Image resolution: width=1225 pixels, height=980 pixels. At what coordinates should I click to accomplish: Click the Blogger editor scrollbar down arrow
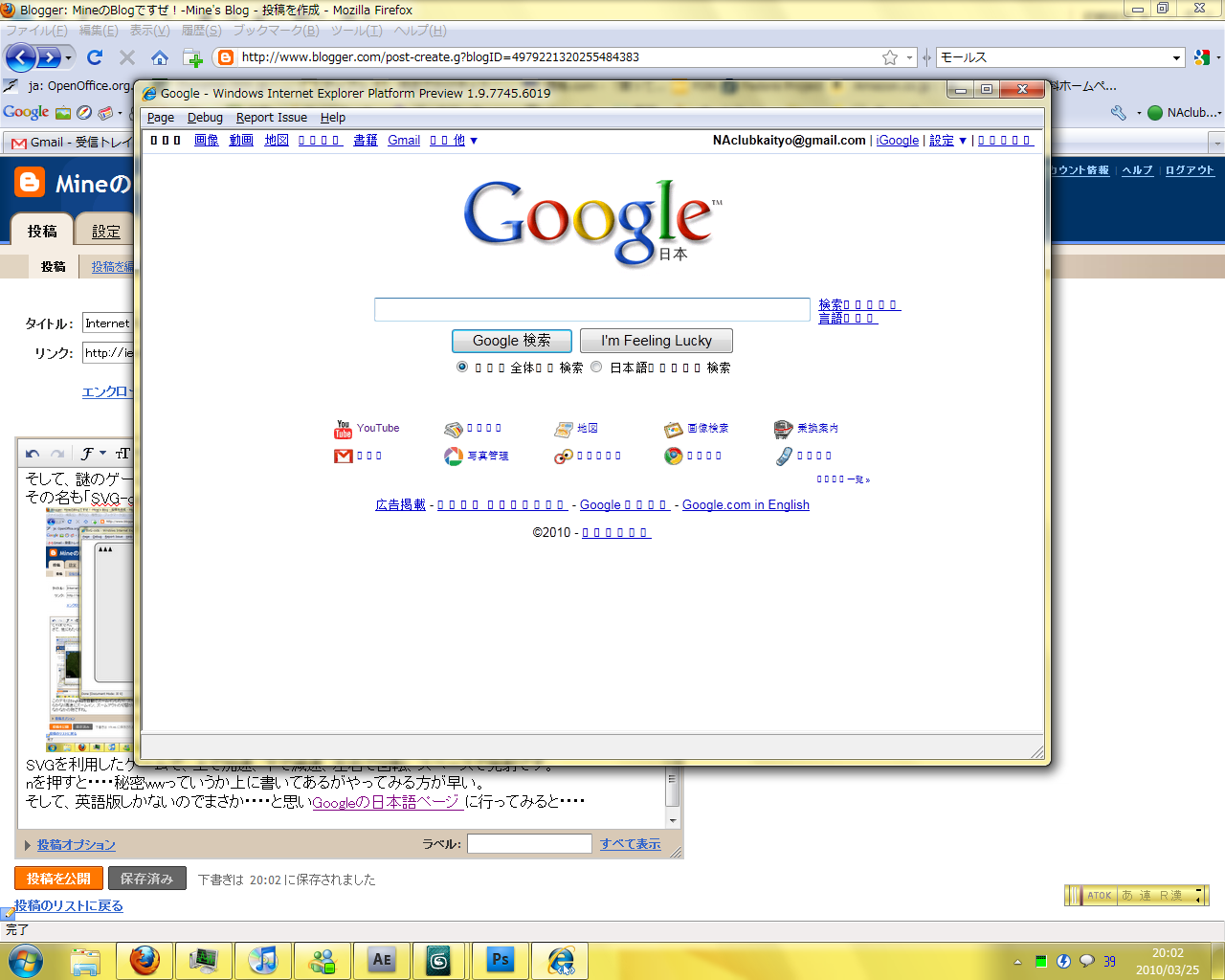click(673, 820)
